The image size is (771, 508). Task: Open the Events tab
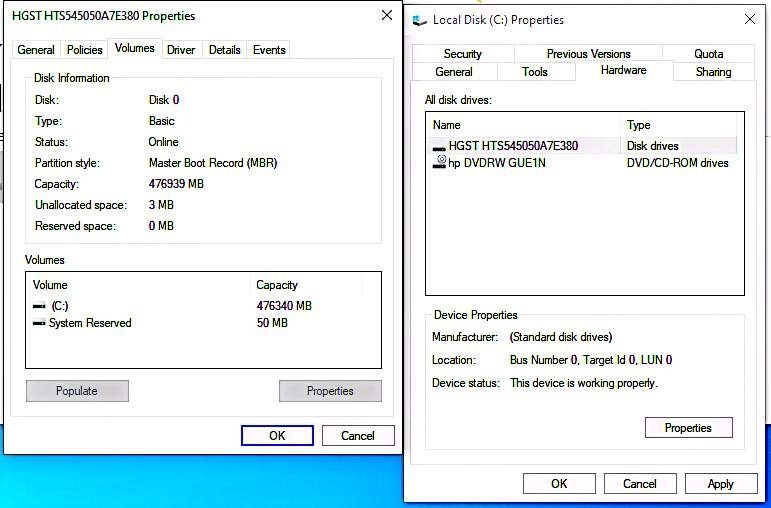pyautogui.click(x=269, y=50)
